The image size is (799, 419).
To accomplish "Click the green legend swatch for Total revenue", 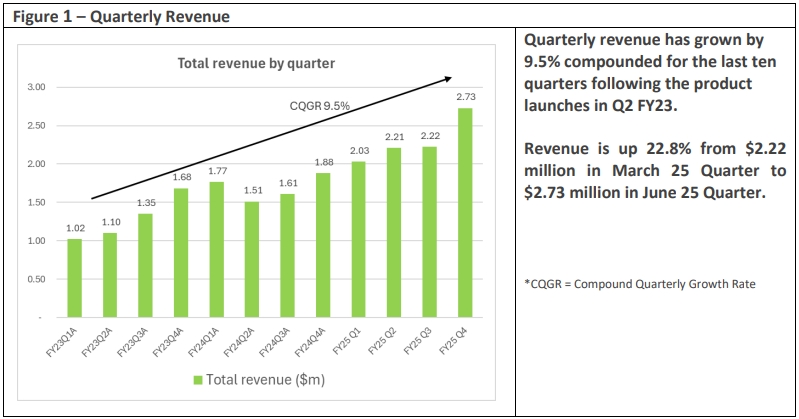I will click(x=198, y=380).
